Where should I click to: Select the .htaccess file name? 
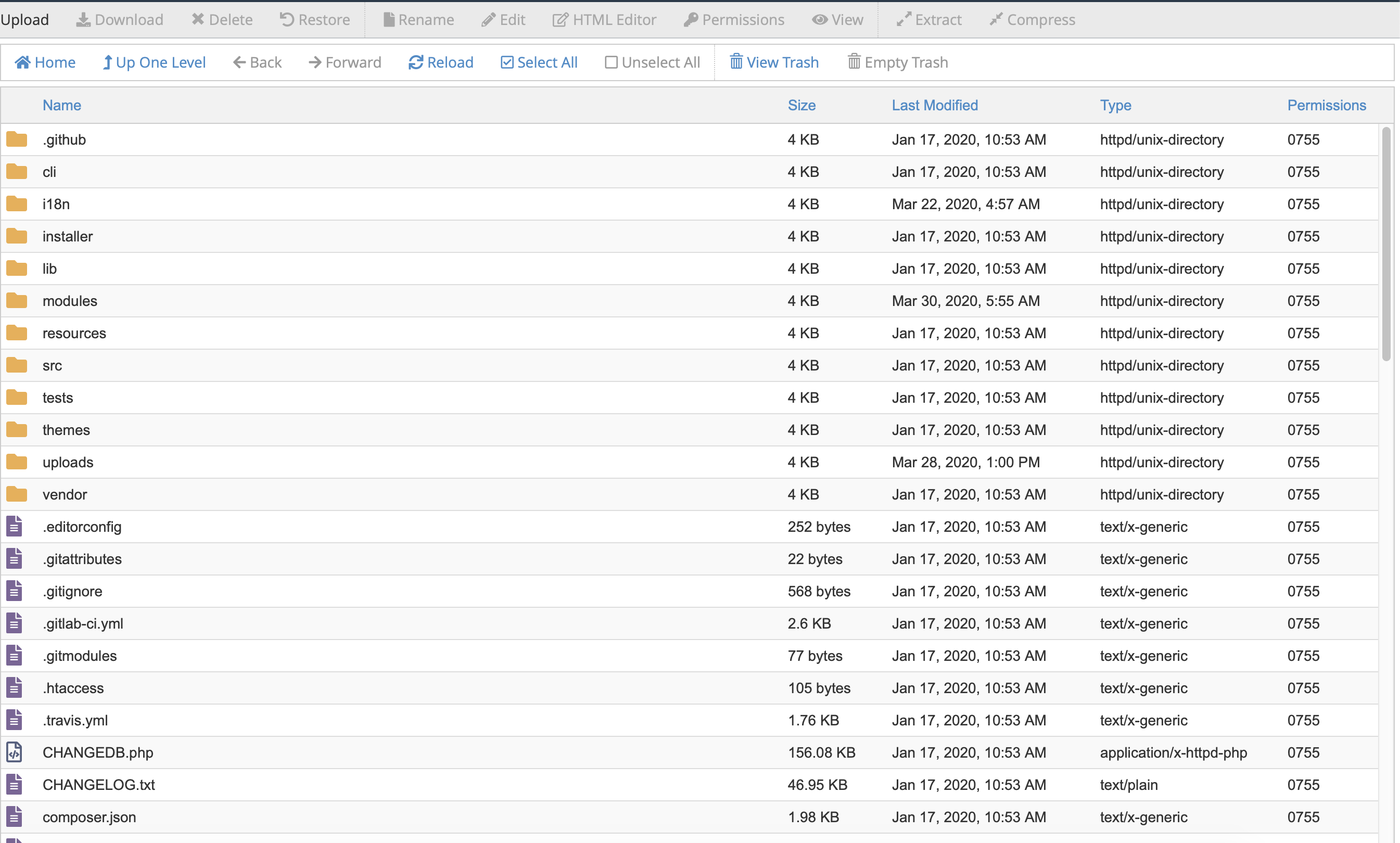tap(73, 688)
